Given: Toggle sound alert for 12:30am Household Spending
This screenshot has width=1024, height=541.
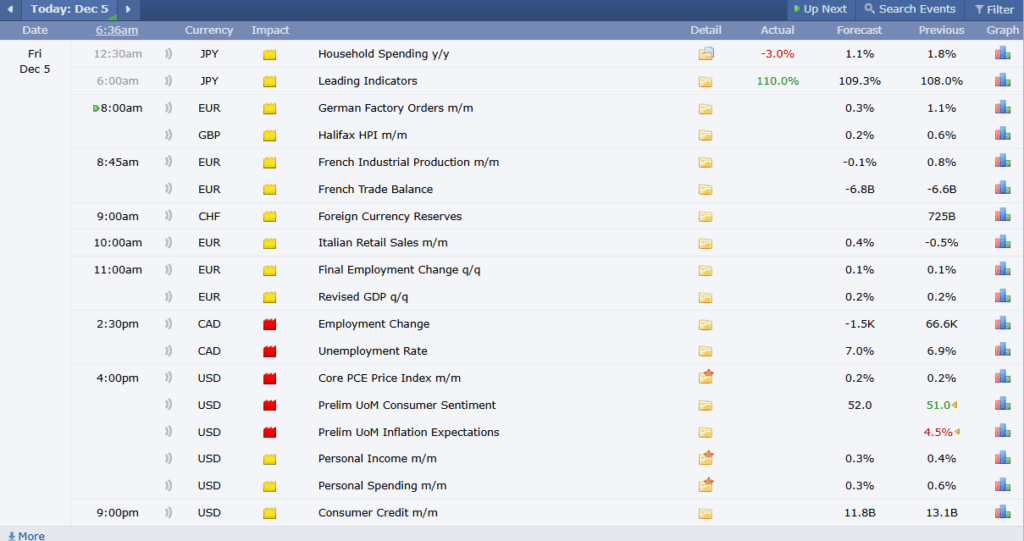Looking at the screenshot, I should 167,54.
